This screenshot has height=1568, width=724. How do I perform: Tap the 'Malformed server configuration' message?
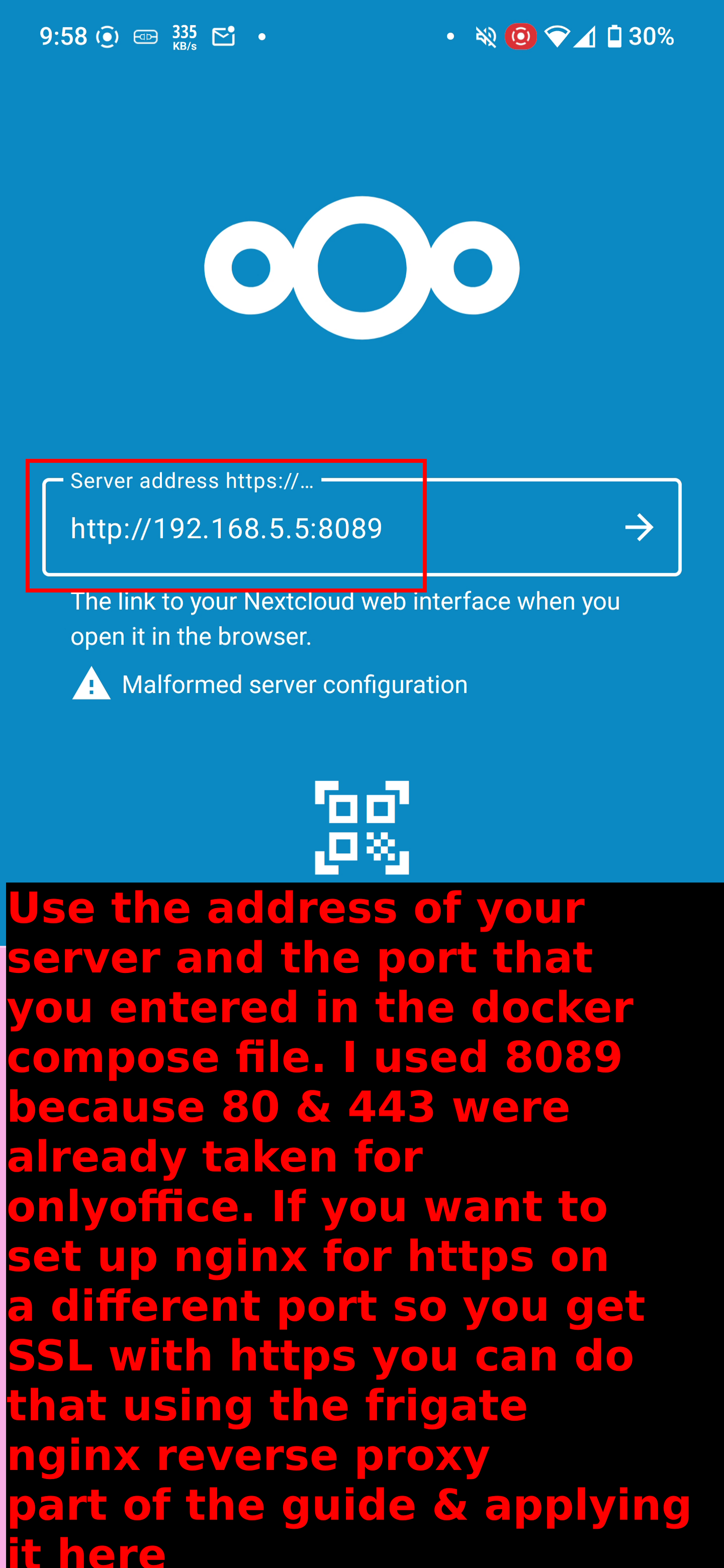[295, 684]
